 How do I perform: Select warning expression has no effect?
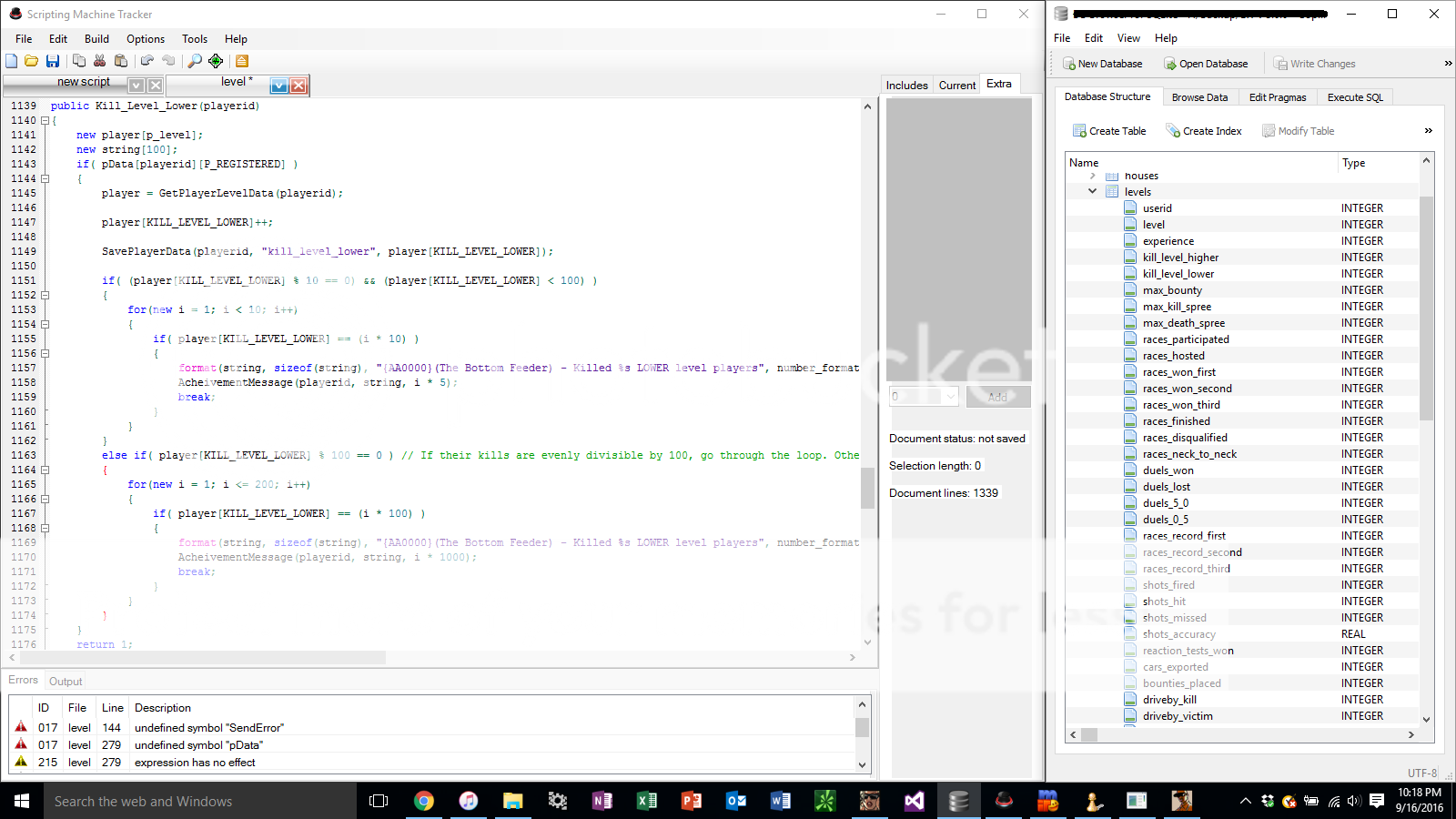(433, 763)
